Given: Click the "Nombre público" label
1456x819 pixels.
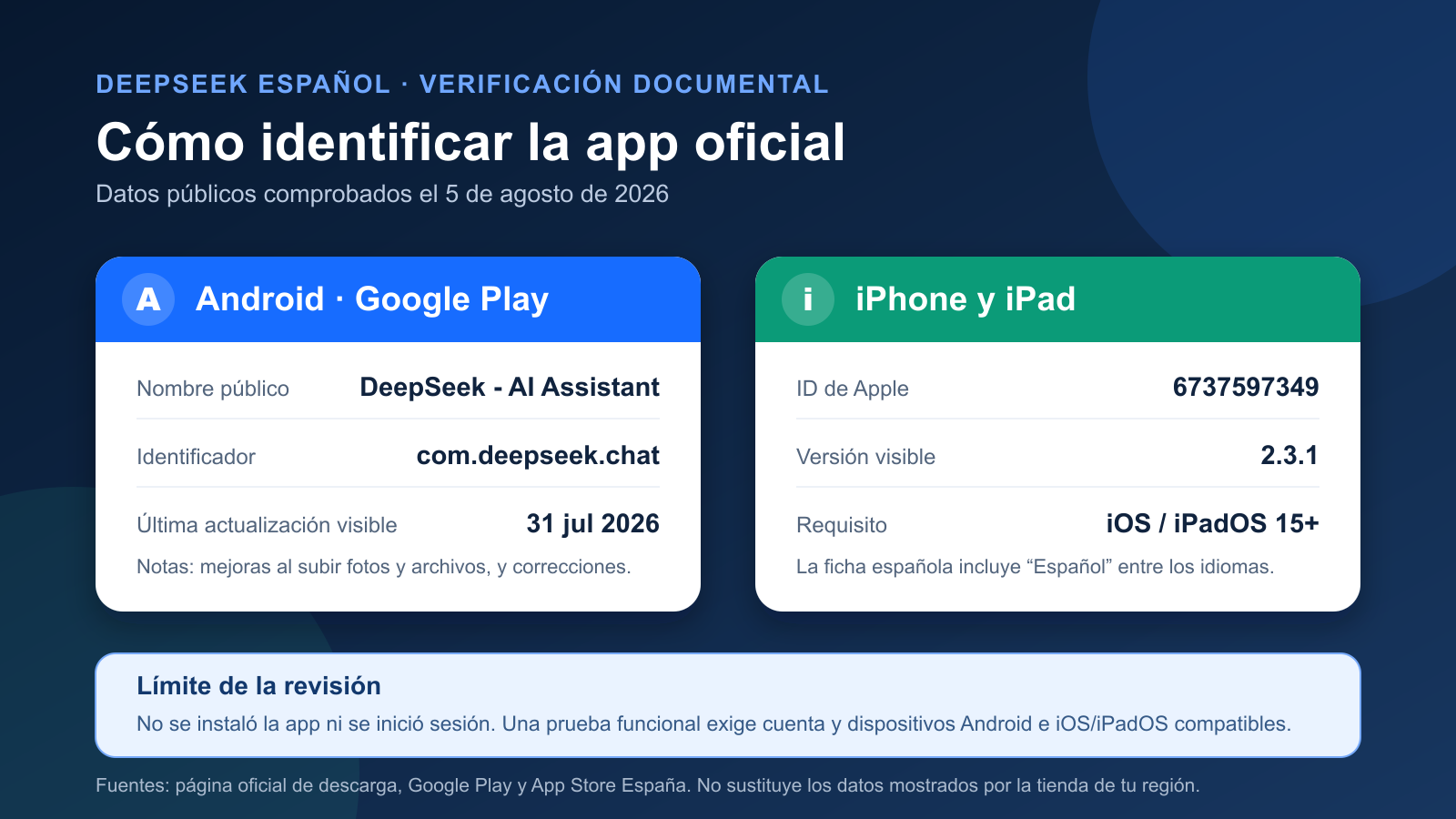Looking at the screenshot, I should (213, 389).
